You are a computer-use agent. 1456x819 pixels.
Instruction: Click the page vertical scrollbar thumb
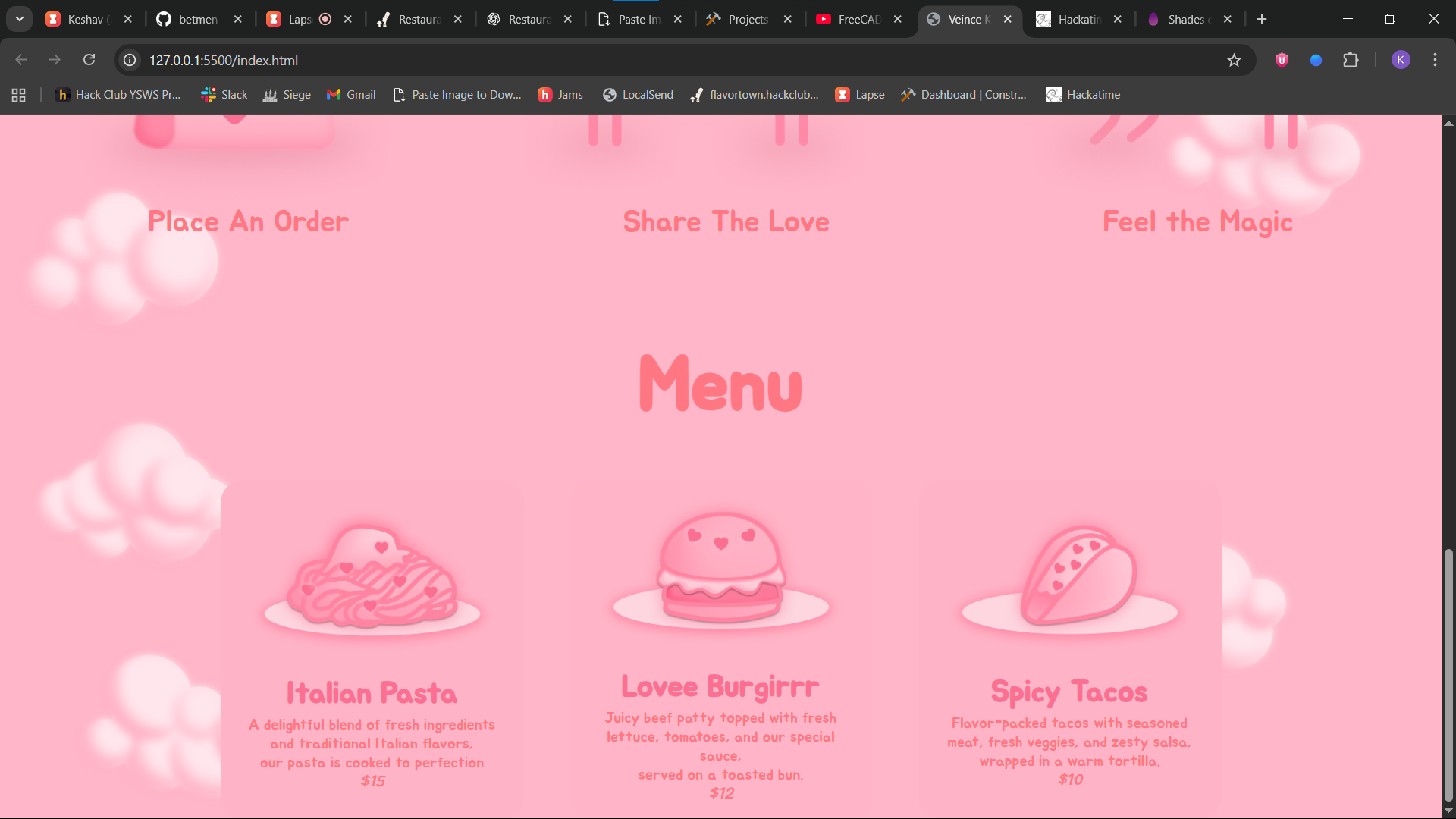click(x=1448, y=675)
